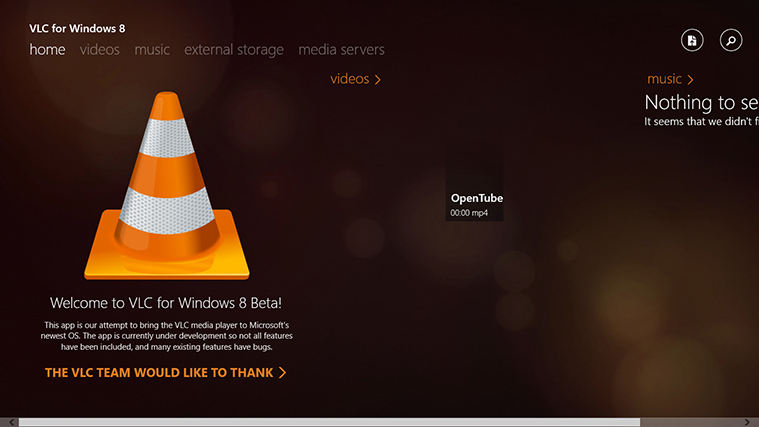Open the orange videos section link

tap(355, 79)
